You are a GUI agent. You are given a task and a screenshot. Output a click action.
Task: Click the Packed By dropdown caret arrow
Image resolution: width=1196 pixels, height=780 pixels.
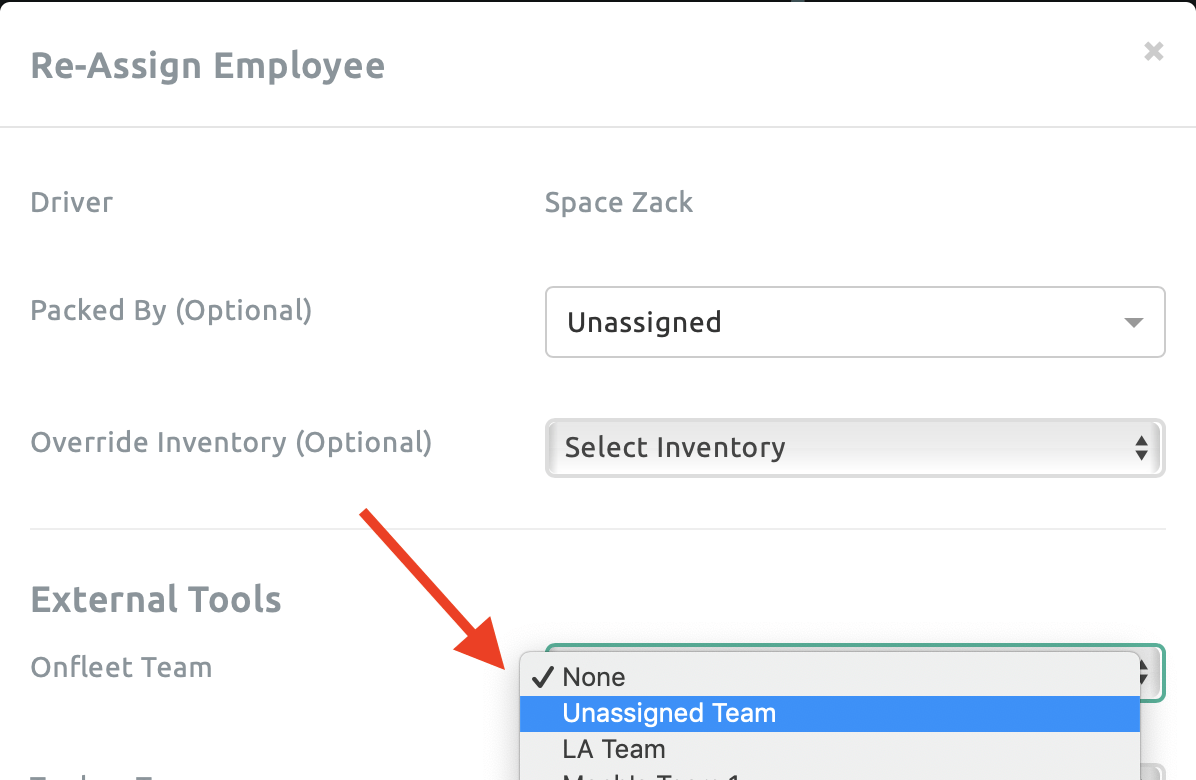(1133, 323)
